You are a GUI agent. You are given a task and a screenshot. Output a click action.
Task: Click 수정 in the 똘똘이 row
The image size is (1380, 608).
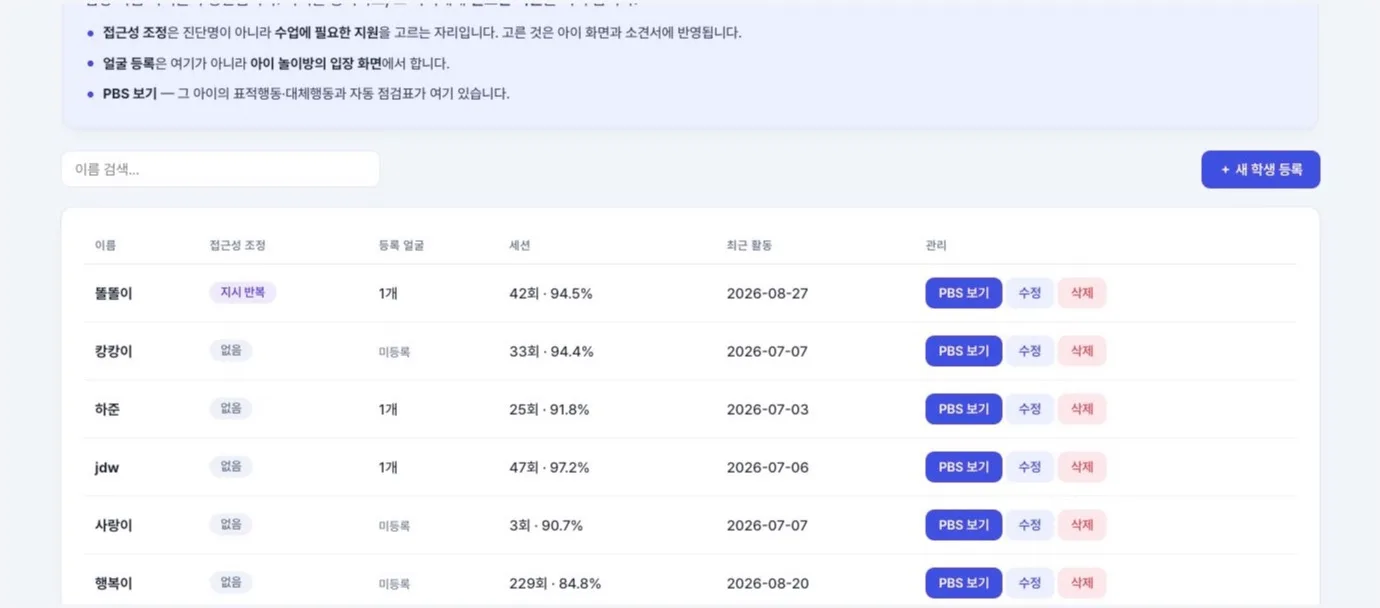click(x=1029, y=293)
